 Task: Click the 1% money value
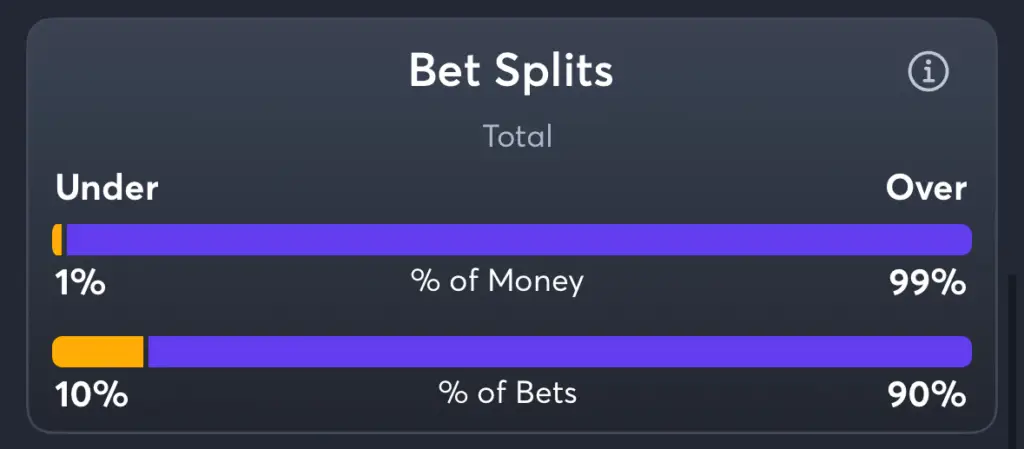coord(80,284)
